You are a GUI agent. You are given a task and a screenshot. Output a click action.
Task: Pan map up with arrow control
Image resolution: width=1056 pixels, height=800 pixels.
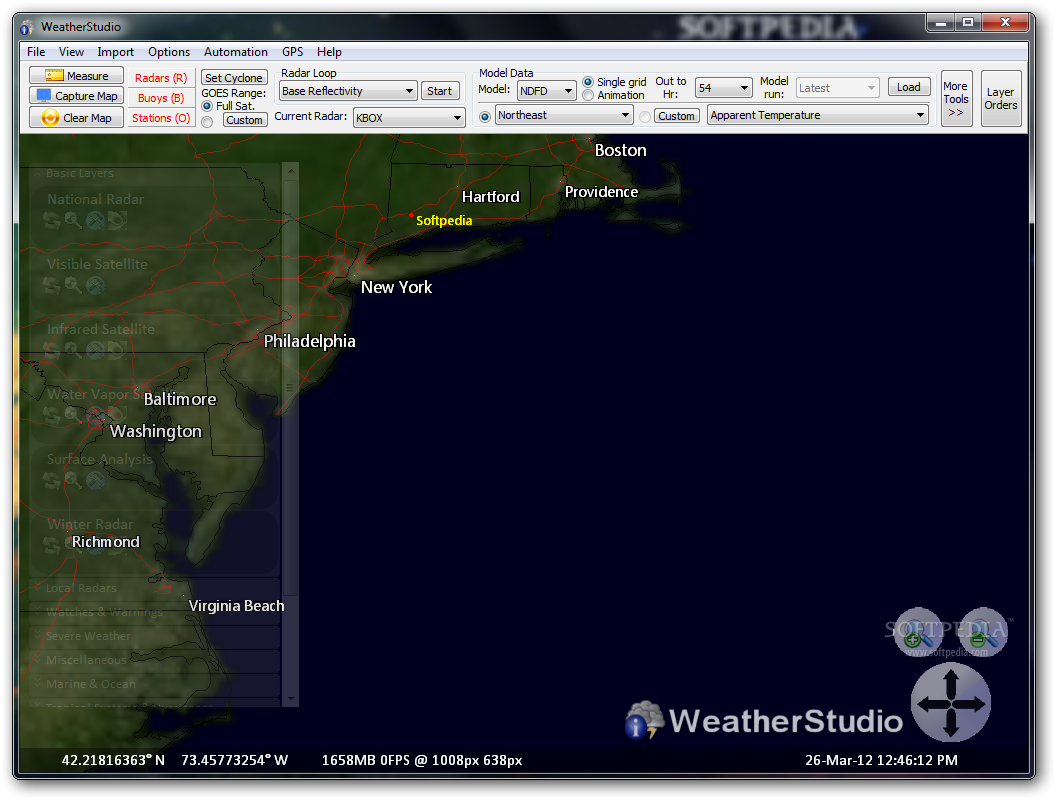click(x=950, y=680)
